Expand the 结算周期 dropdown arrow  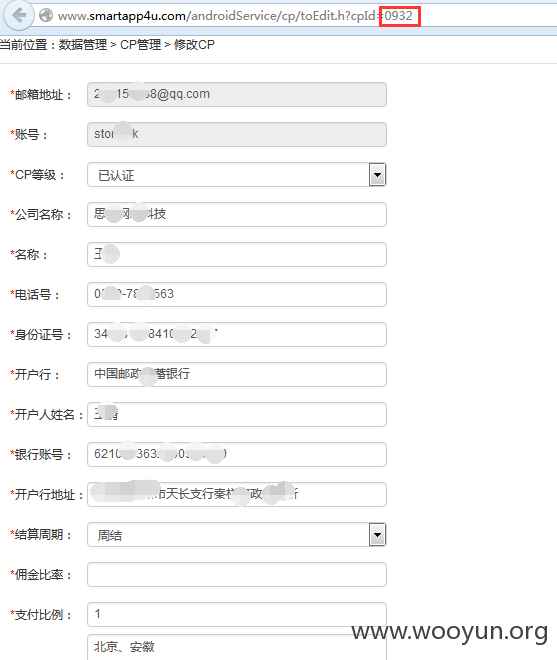click(377, 535)
